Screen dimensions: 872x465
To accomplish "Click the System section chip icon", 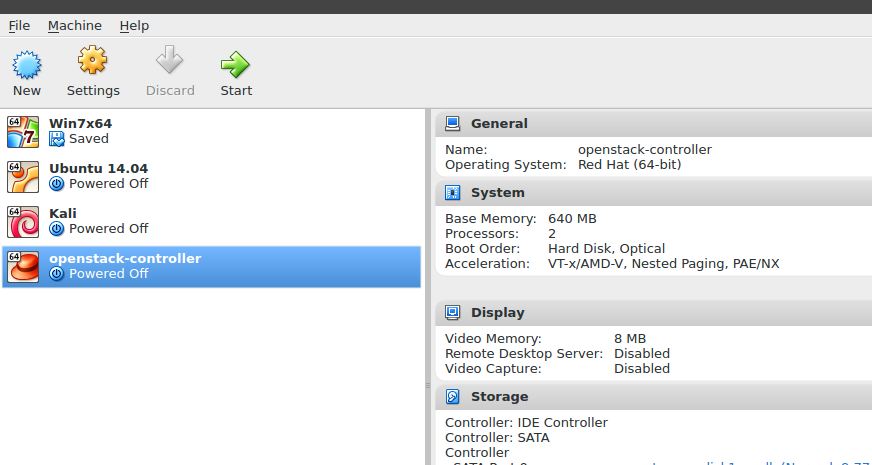I will (x=453, y=192).
